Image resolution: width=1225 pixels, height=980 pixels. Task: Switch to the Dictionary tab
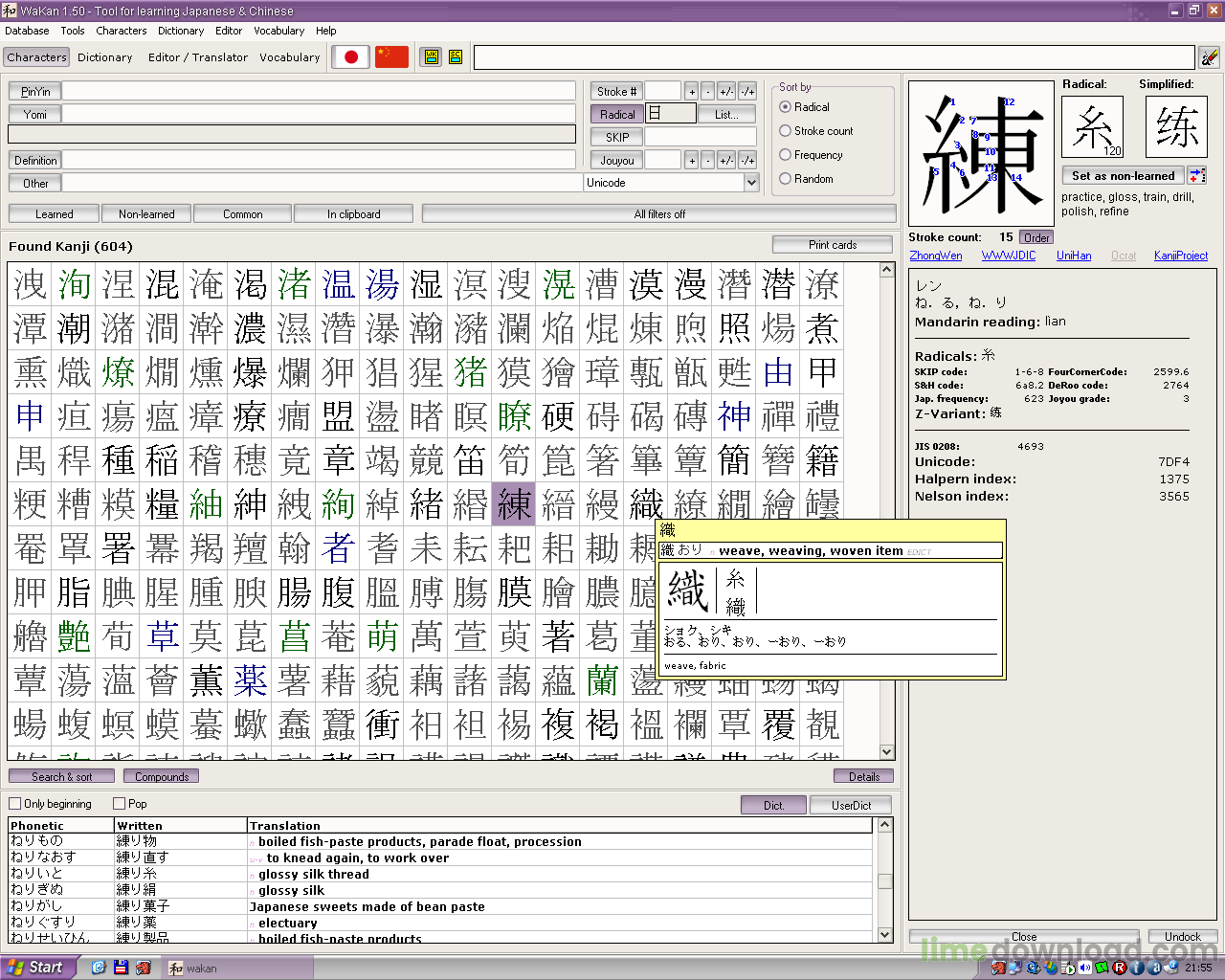click(x=105, y=57)
